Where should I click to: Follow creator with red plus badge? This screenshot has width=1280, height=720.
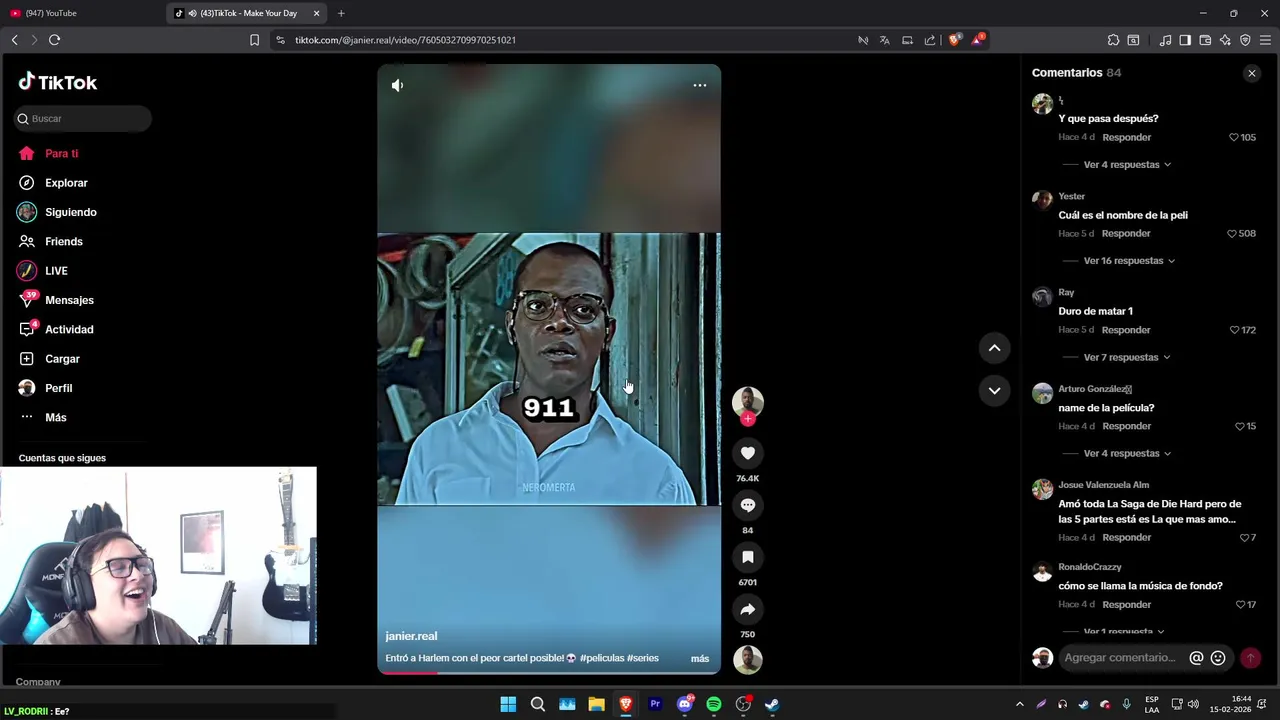(x=748, y=420)
